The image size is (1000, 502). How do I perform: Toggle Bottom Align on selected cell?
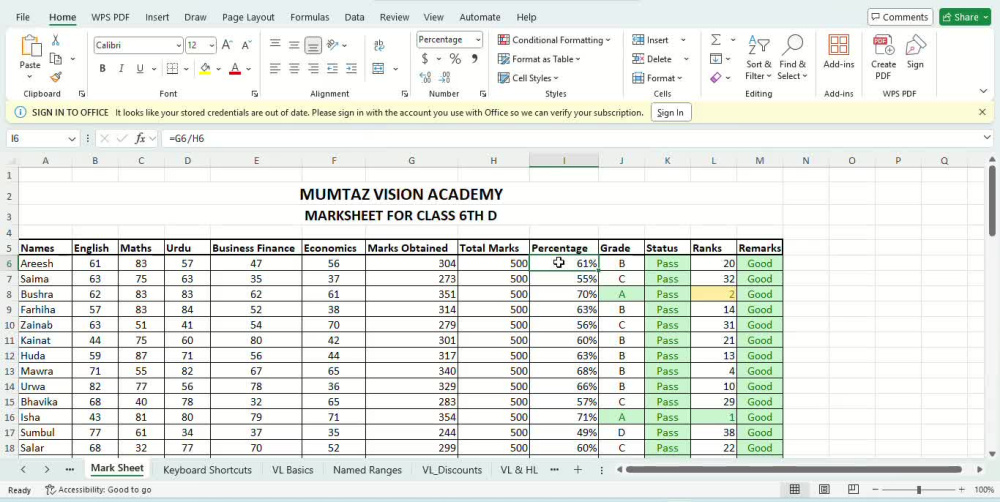(x=313, y=45)
